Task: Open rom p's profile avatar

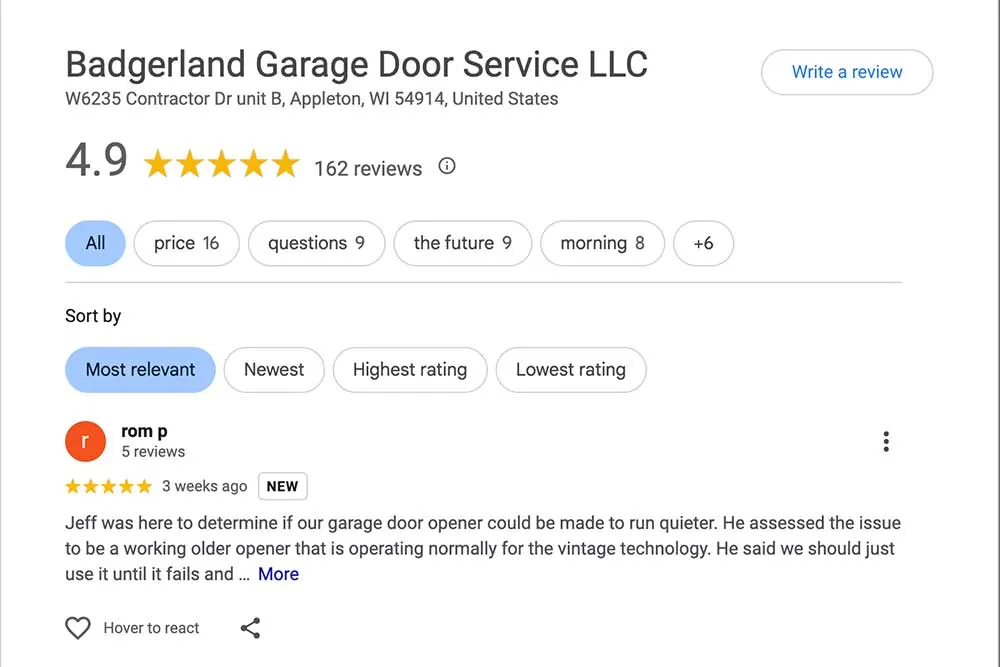Action: click(85, 440)
